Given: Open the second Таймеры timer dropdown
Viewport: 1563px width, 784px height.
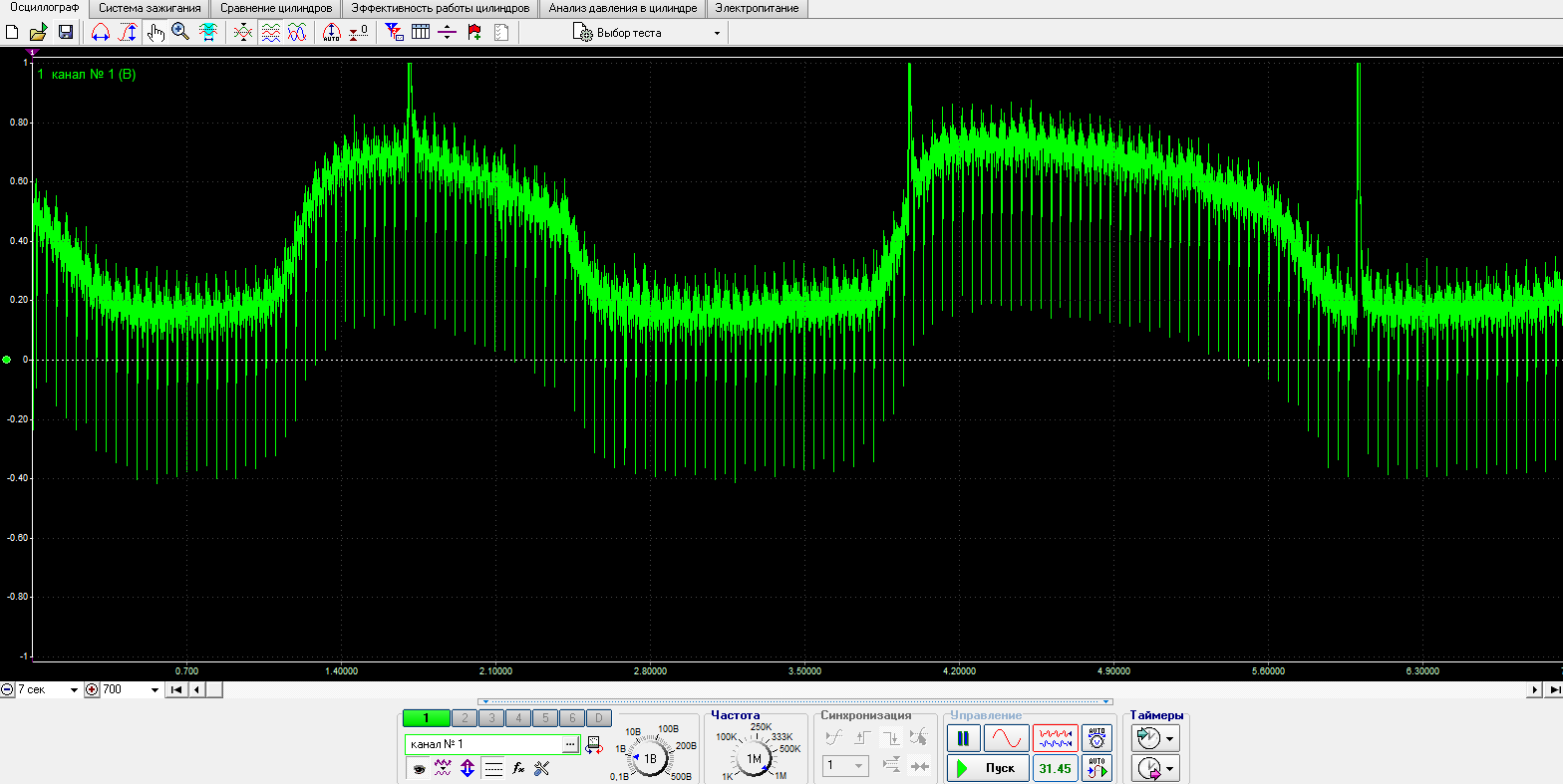Looking at the screenshot, I should (x=1155, y=768).
